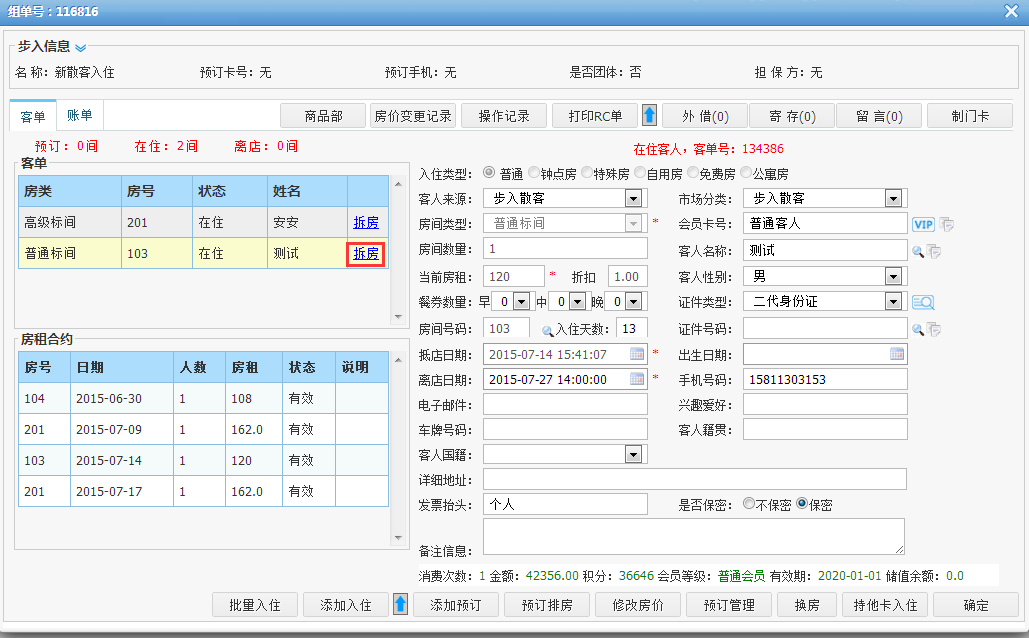Viewport: 1029px width, 638px height.
Task: Switch to the 客单 tab
Action: click(x=33, y=117)
